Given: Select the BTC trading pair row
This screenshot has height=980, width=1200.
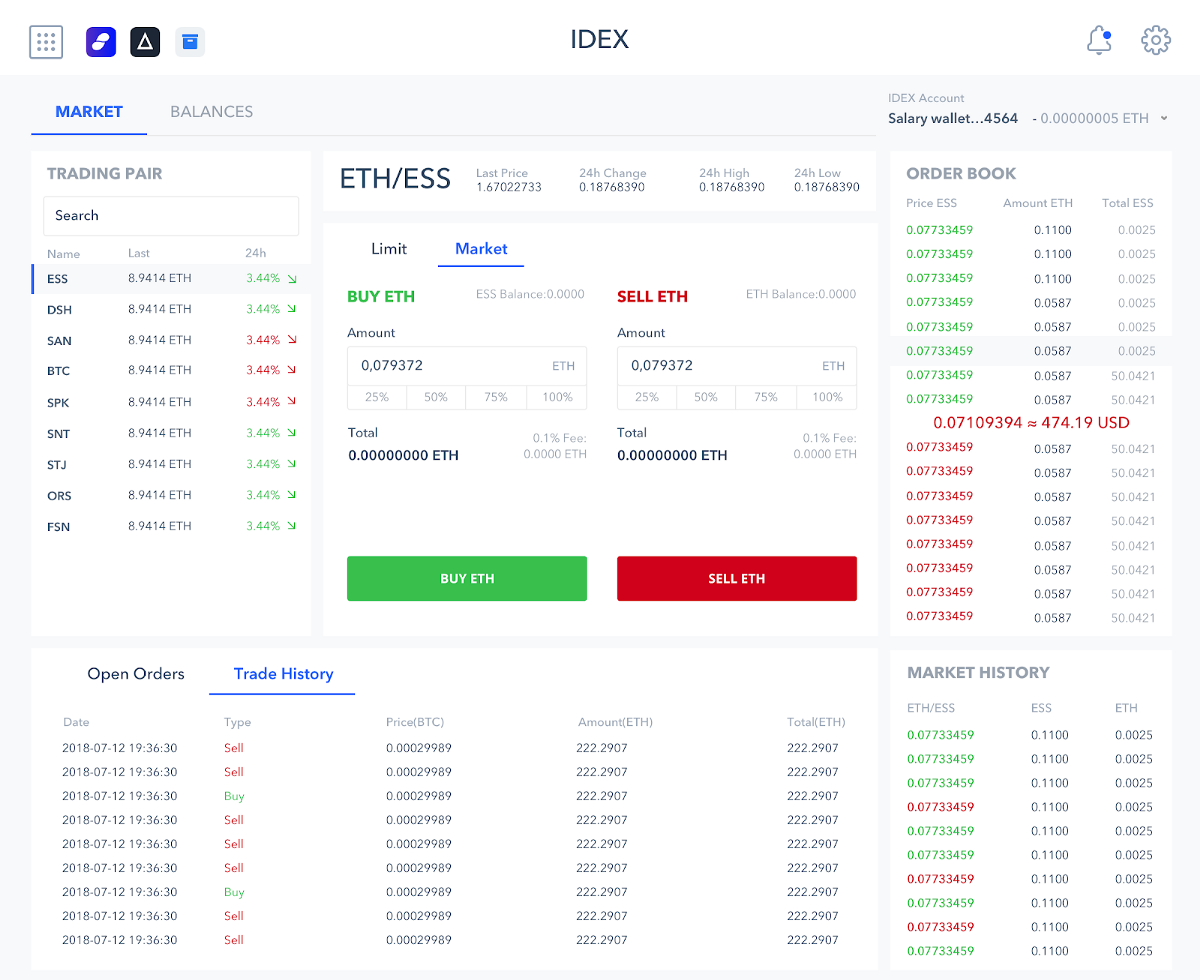Looking at the screenshot, I should (171, 371).
